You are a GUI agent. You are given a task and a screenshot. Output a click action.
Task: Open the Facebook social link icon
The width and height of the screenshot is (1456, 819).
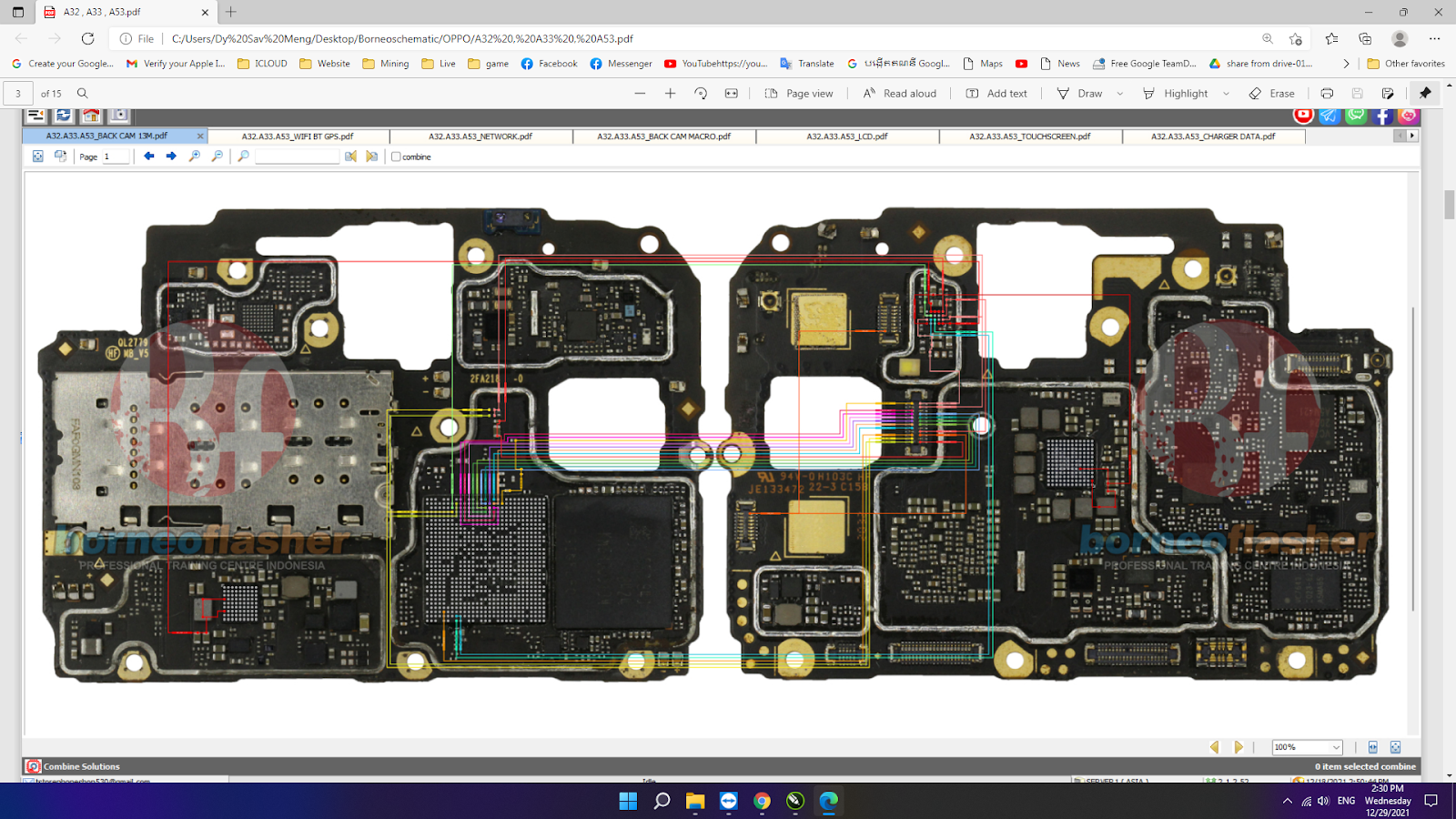pos(1382,116)
